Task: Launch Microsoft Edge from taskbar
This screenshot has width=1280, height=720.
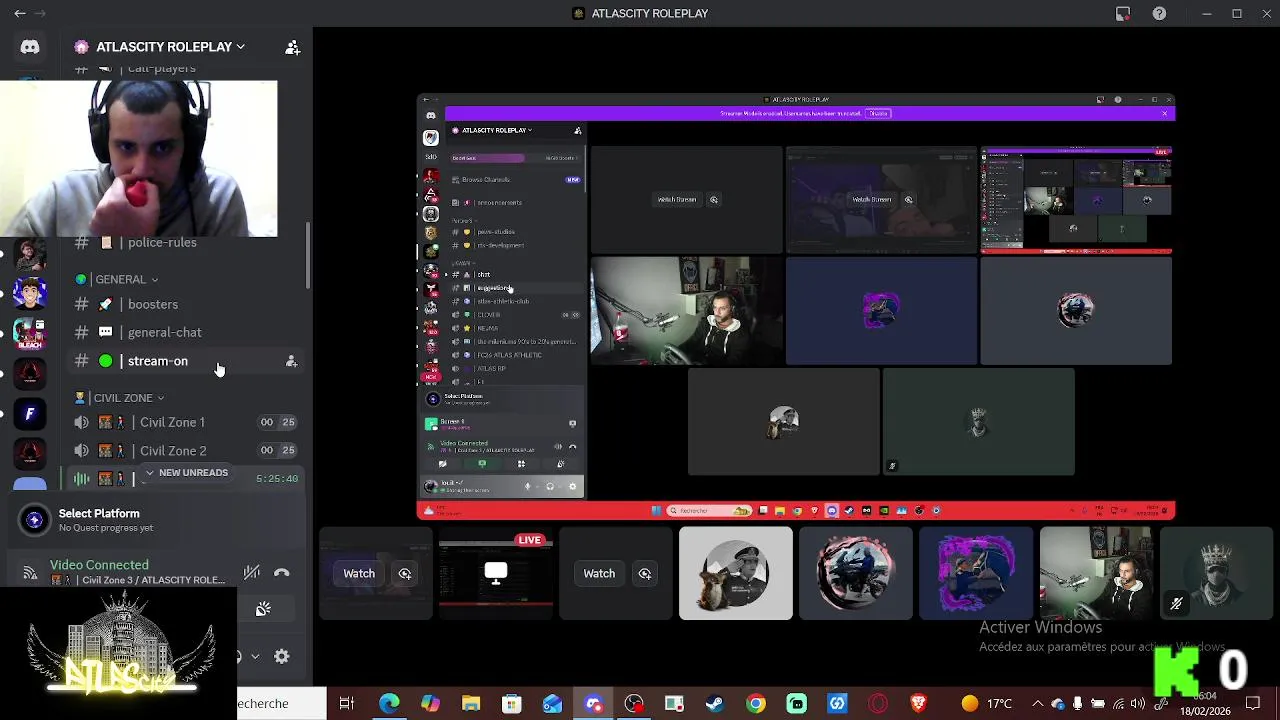Action: [389, 704]
